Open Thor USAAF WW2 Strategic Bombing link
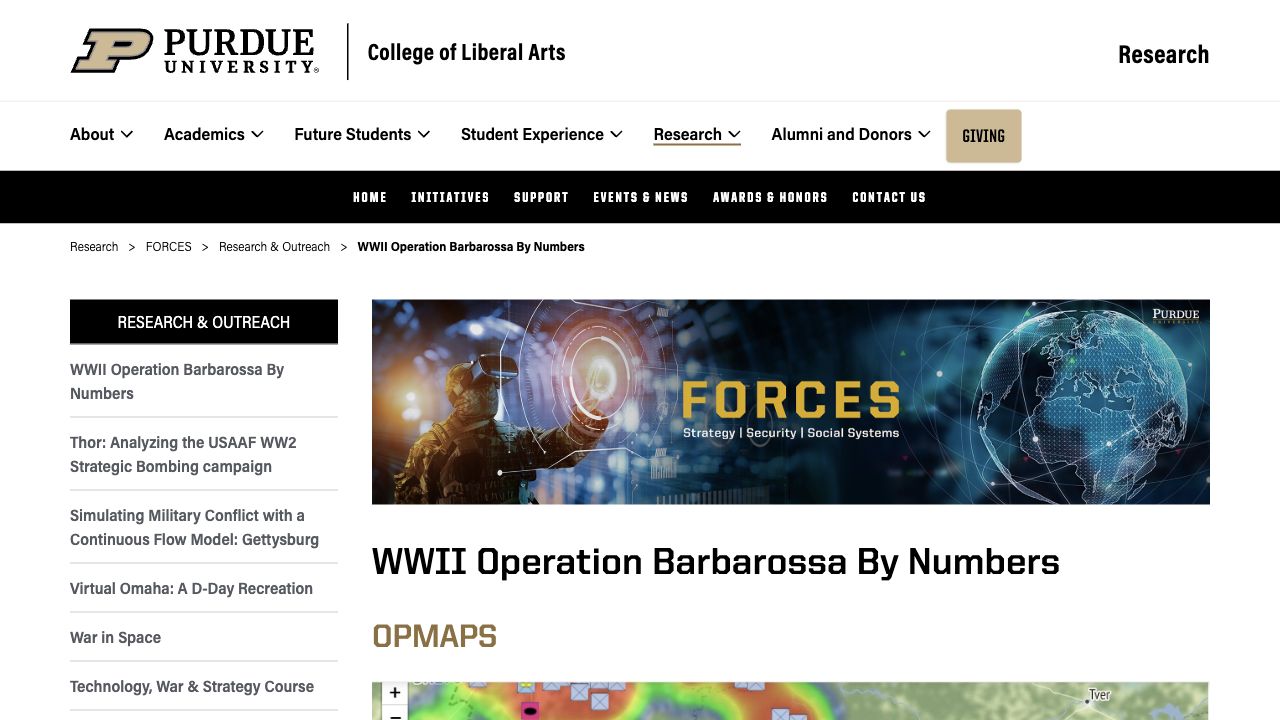The width and height of the screenshot is (1280, 720). tap(183, 454)
